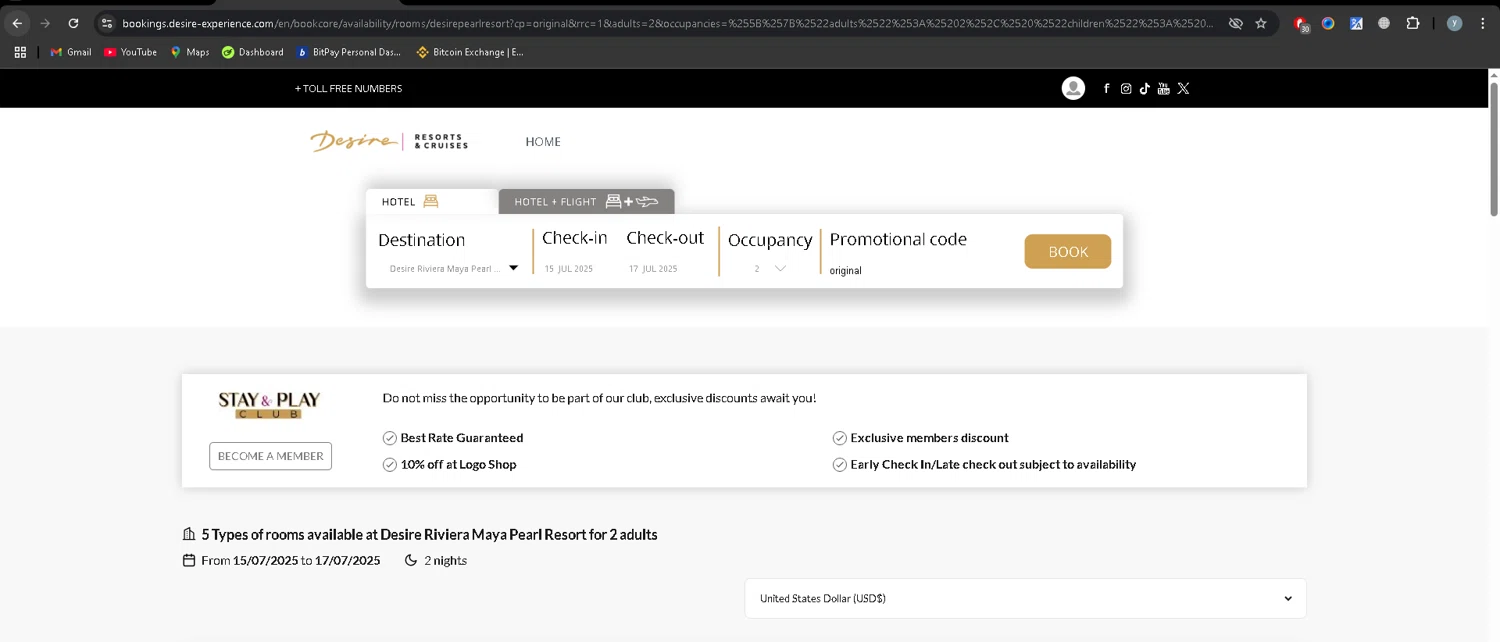The image size is (1500, 642).
Task: Open the BitPay Personal Dashboard bookmark
Action: pos(349,52)
